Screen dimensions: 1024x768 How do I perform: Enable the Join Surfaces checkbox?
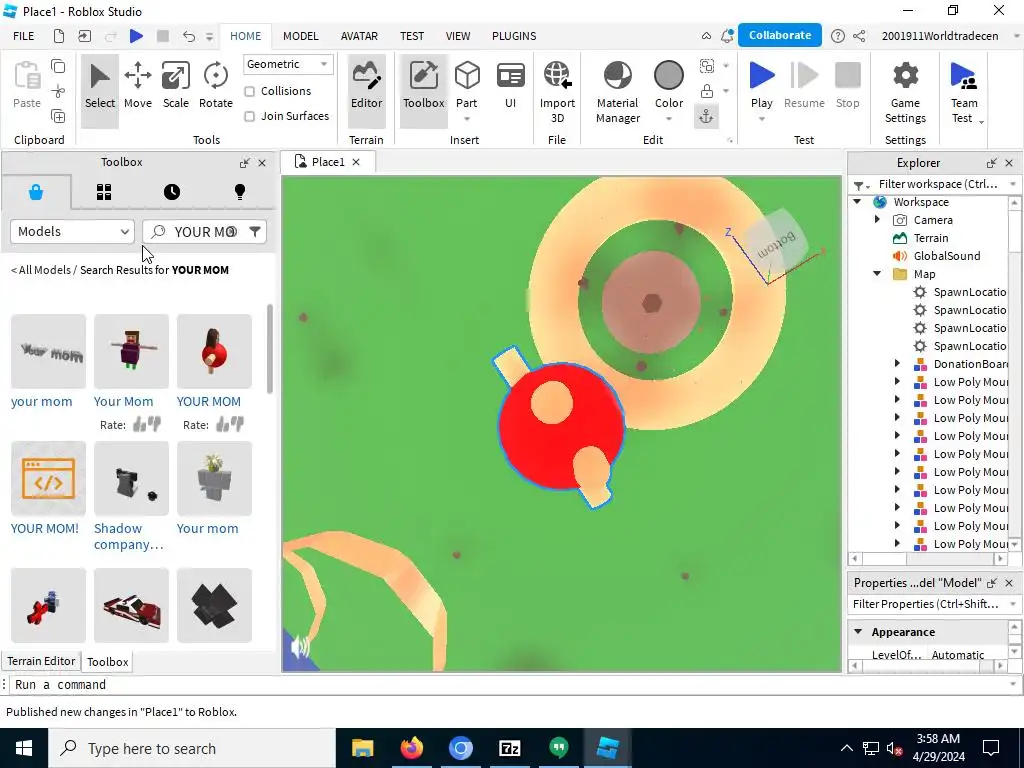point(249,116)
